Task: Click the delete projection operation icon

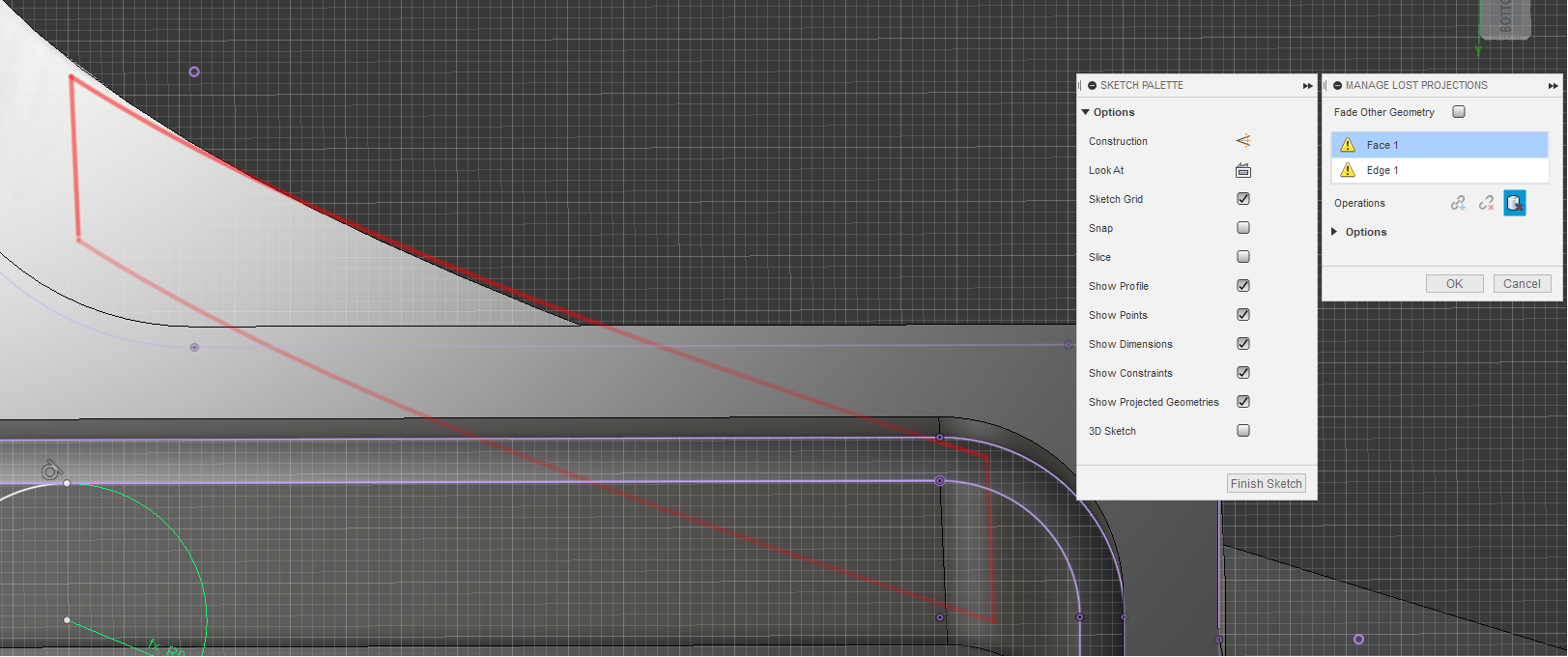Action: coord(1514,203)
